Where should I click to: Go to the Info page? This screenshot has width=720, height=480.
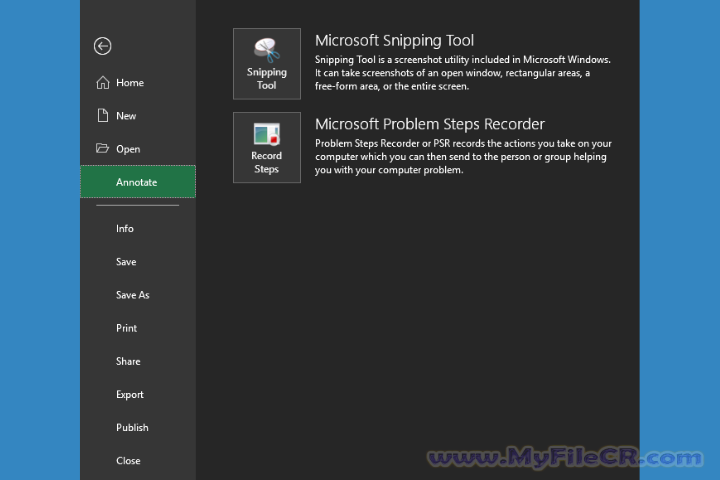pyautogui.click(x=124, y=228)
